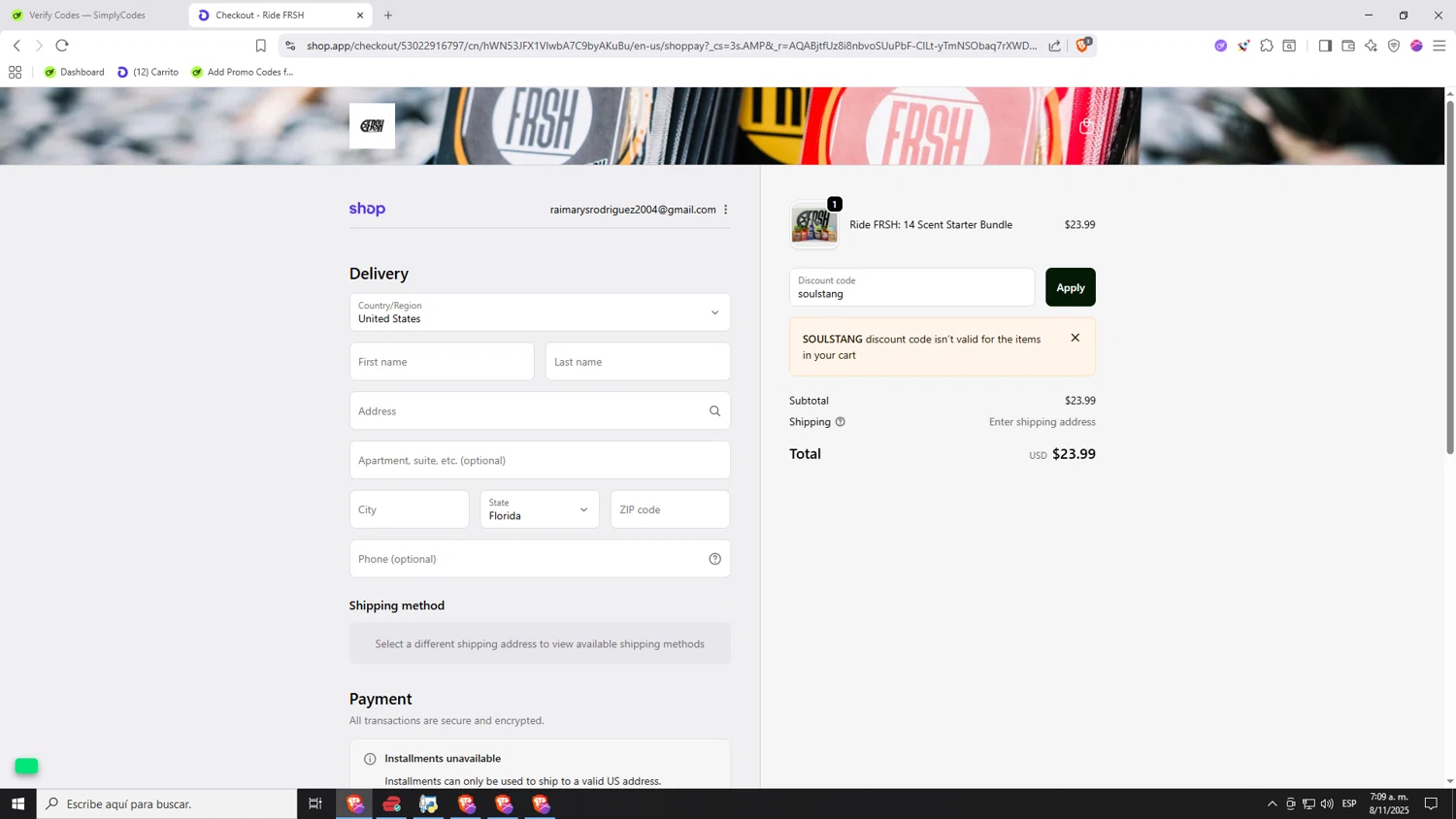Click the First name field

442,362
